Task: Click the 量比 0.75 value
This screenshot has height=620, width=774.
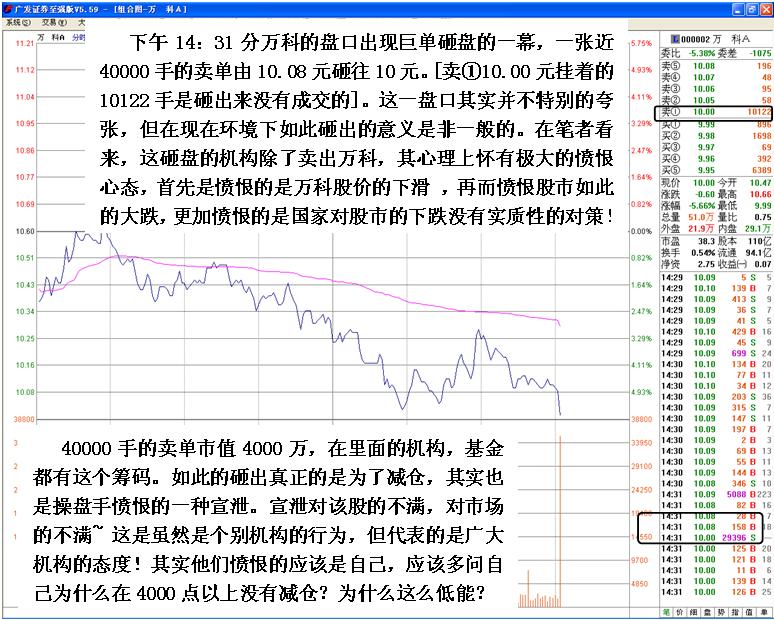Action: (763, 217)
